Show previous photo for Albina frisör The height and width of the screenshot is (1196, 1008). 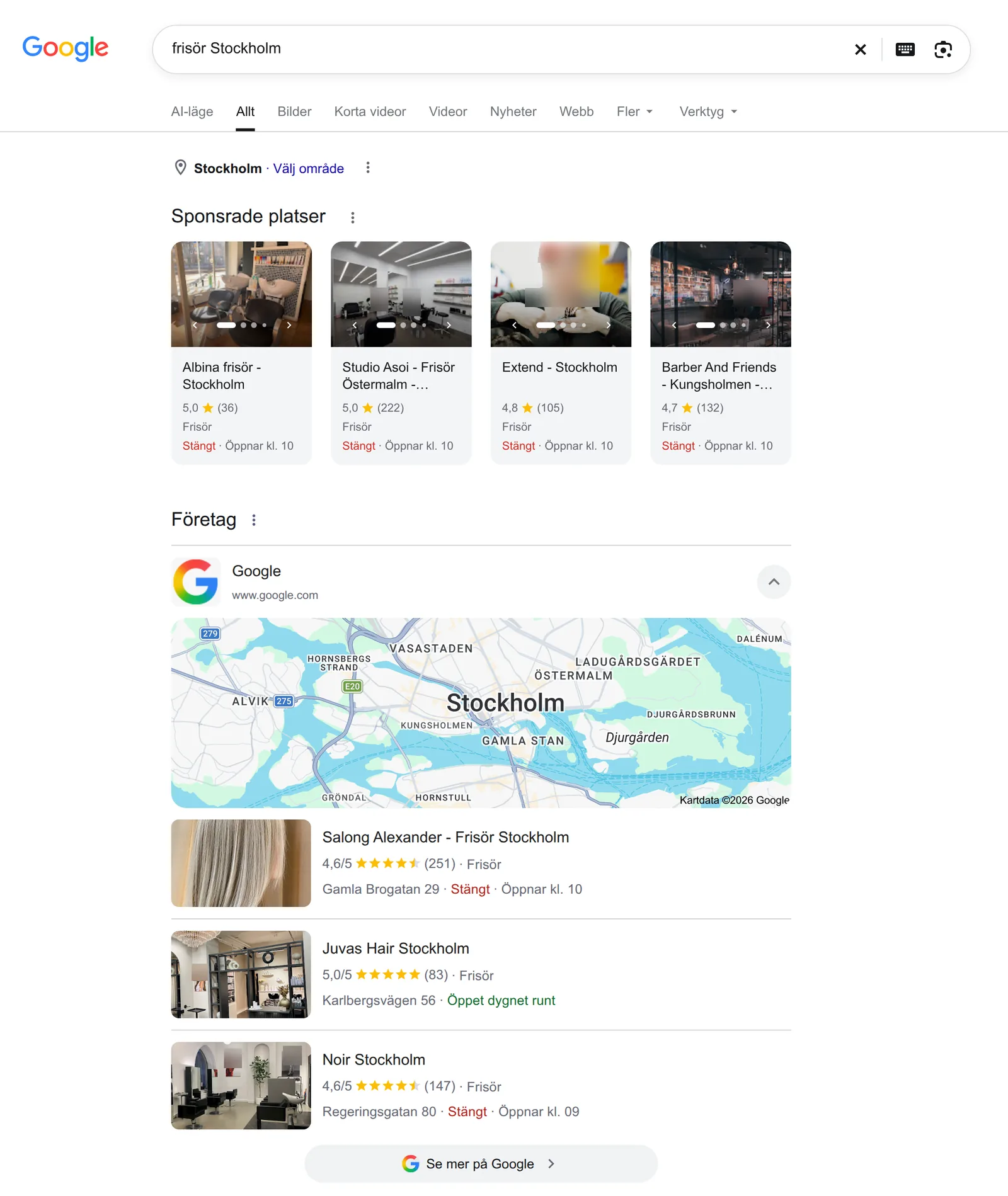(x=195, y=325)
